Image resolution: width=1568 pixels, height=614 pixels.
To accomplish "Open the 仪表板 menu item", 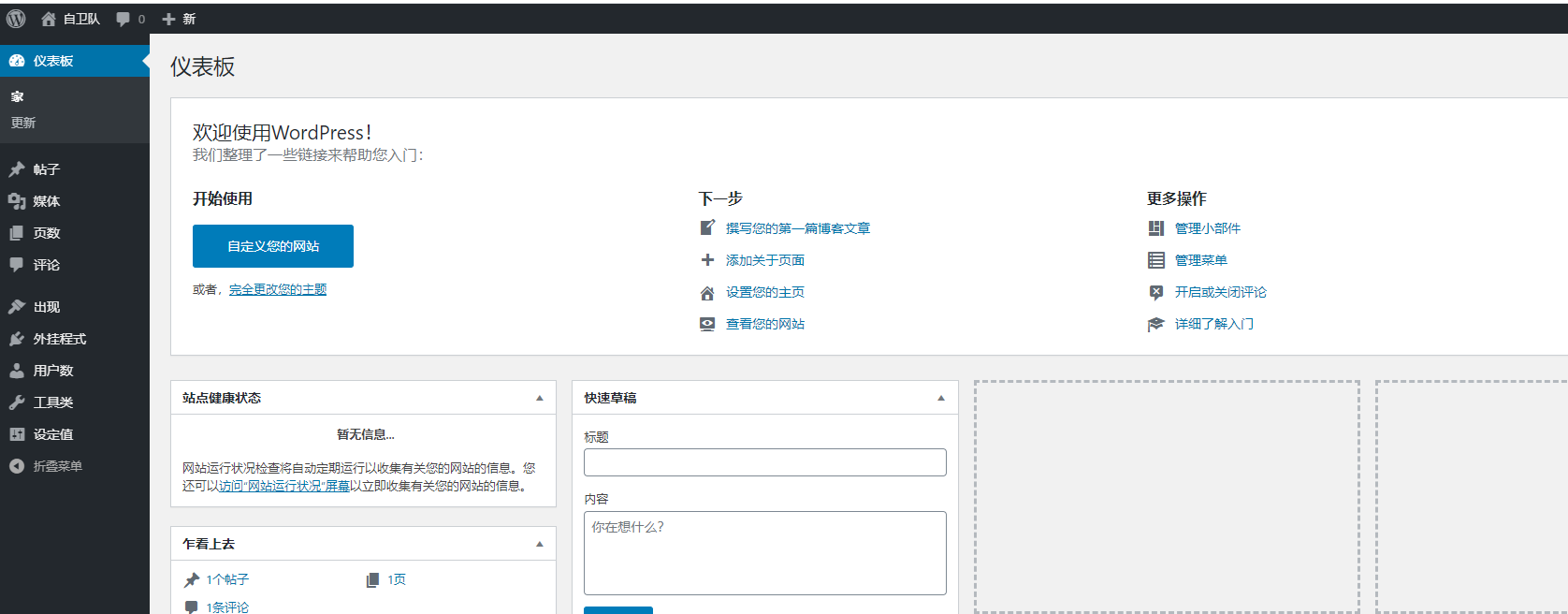I will (75, 61).
